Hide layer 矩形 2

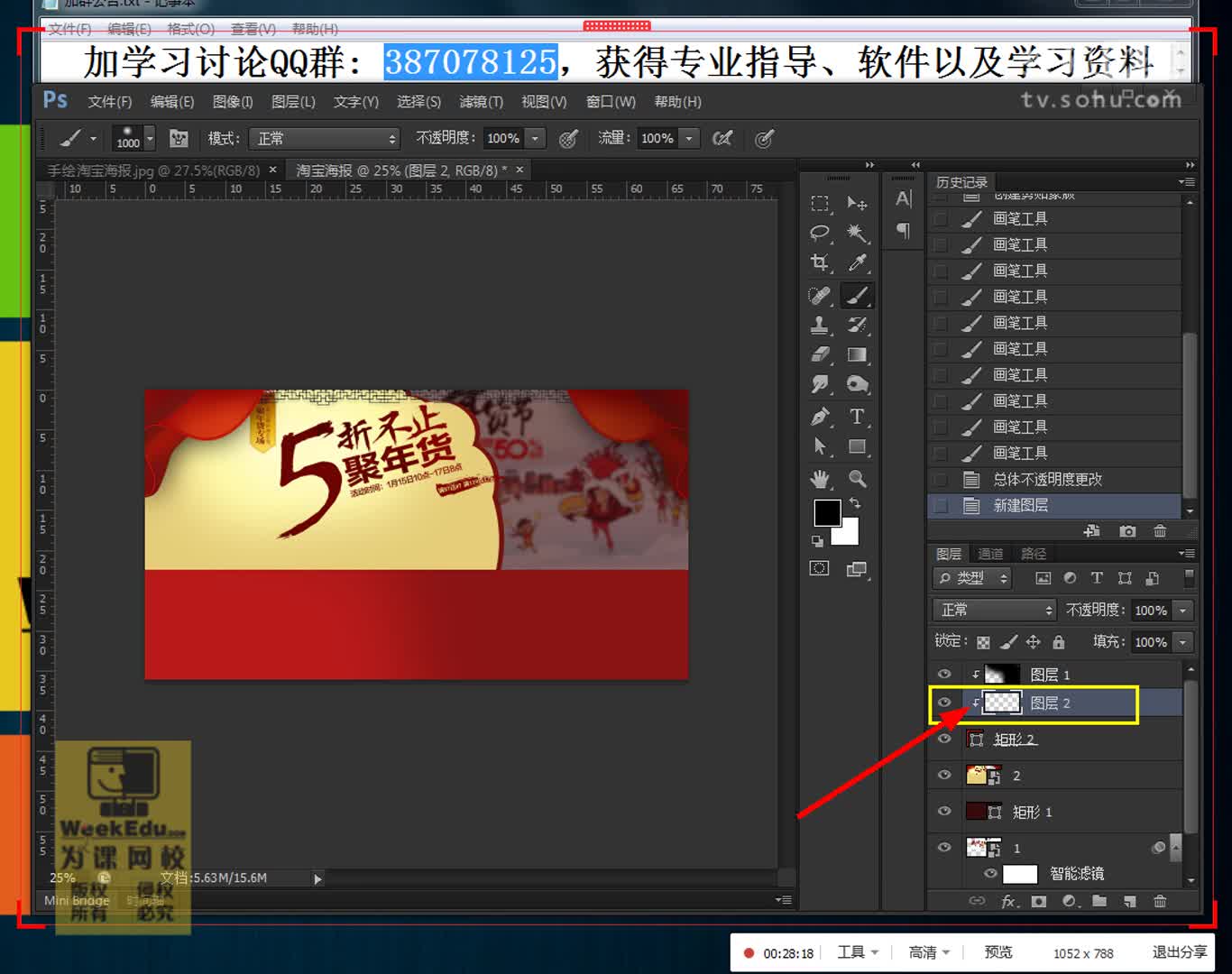944,739
